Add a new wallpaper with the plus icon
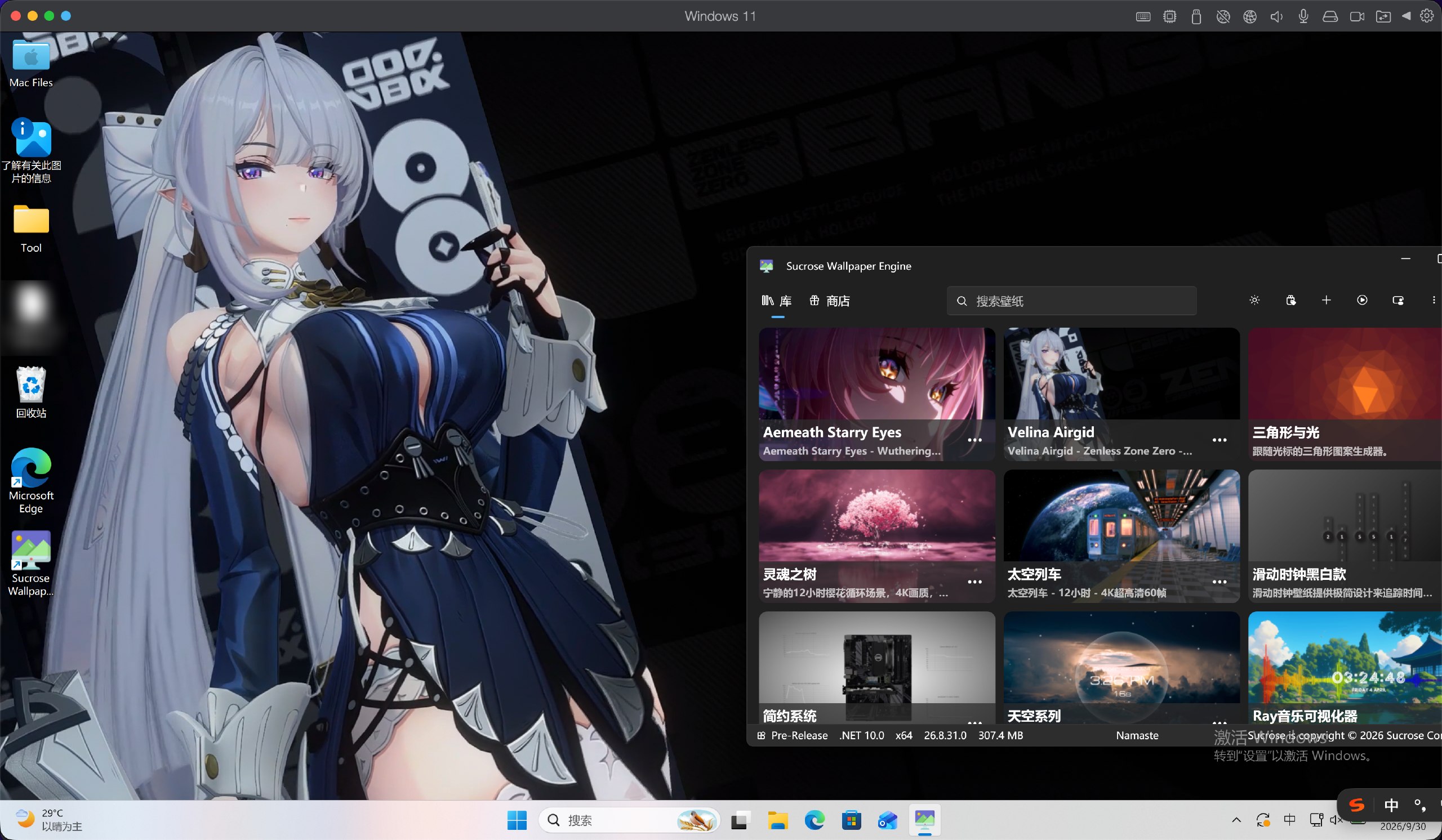1442x840 pixels. [x=1327, y=300]
